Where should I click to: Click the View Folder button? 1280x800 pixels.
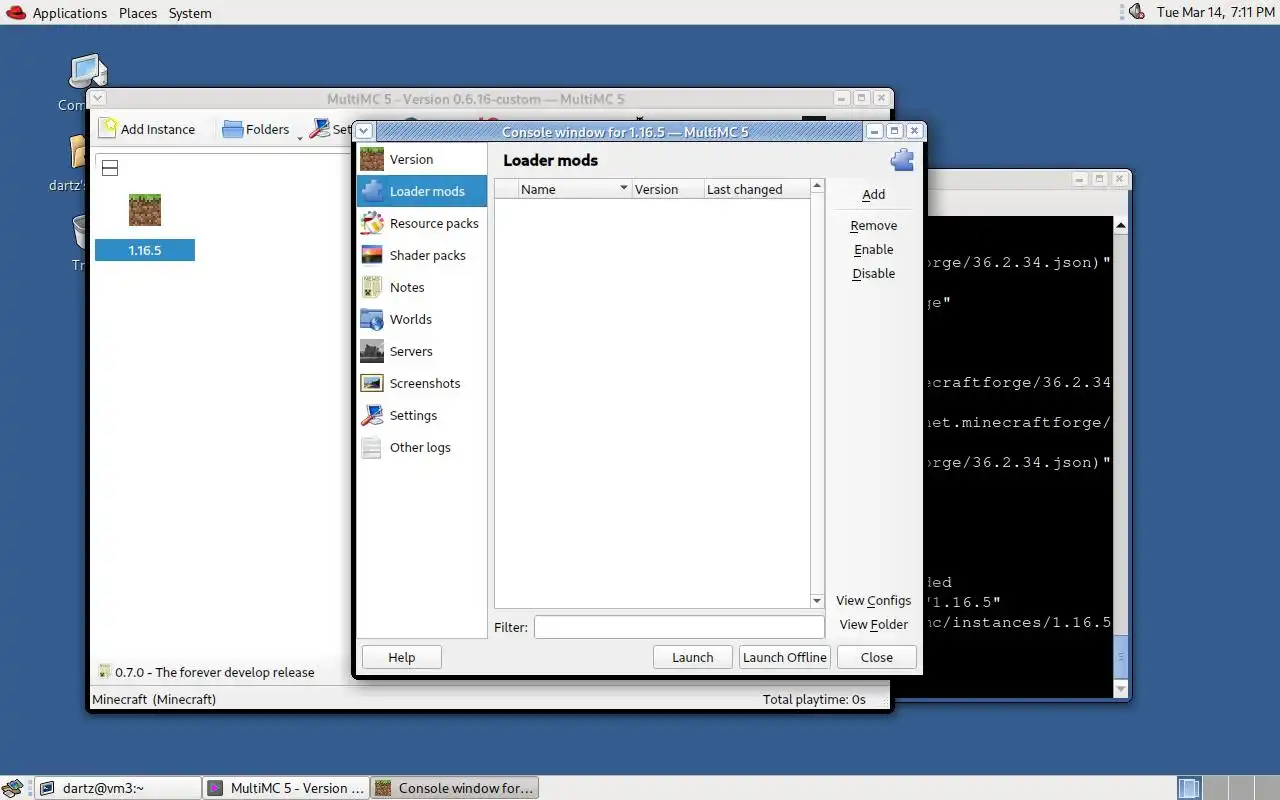873,624
